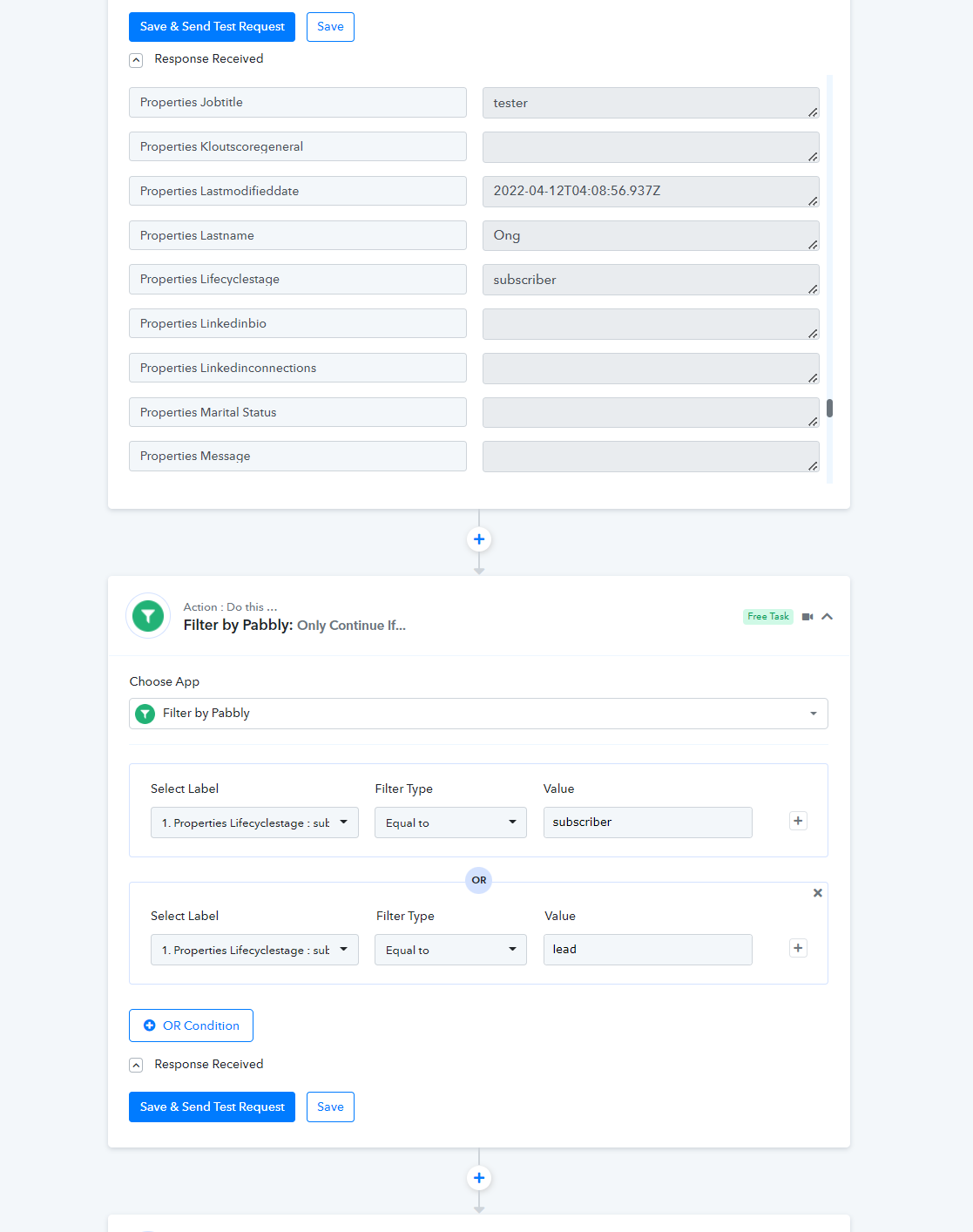Add step using plus below Response fields
The height and width of the screenshot is (1232, 973).
[479, 539]
